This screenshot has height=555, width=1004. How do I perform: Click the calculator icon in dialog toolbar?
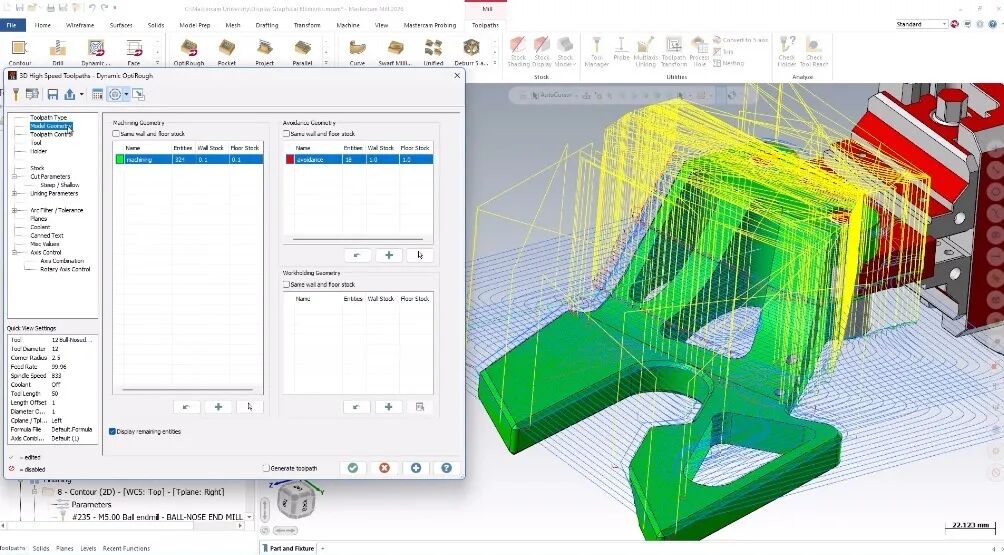click(97, 95)
